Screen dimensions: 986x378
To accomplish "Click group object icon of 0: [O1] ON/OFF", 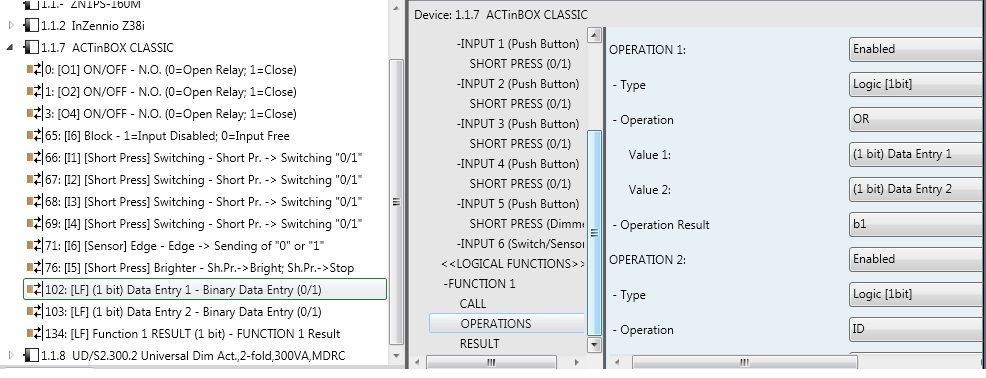I will [35, 70].
